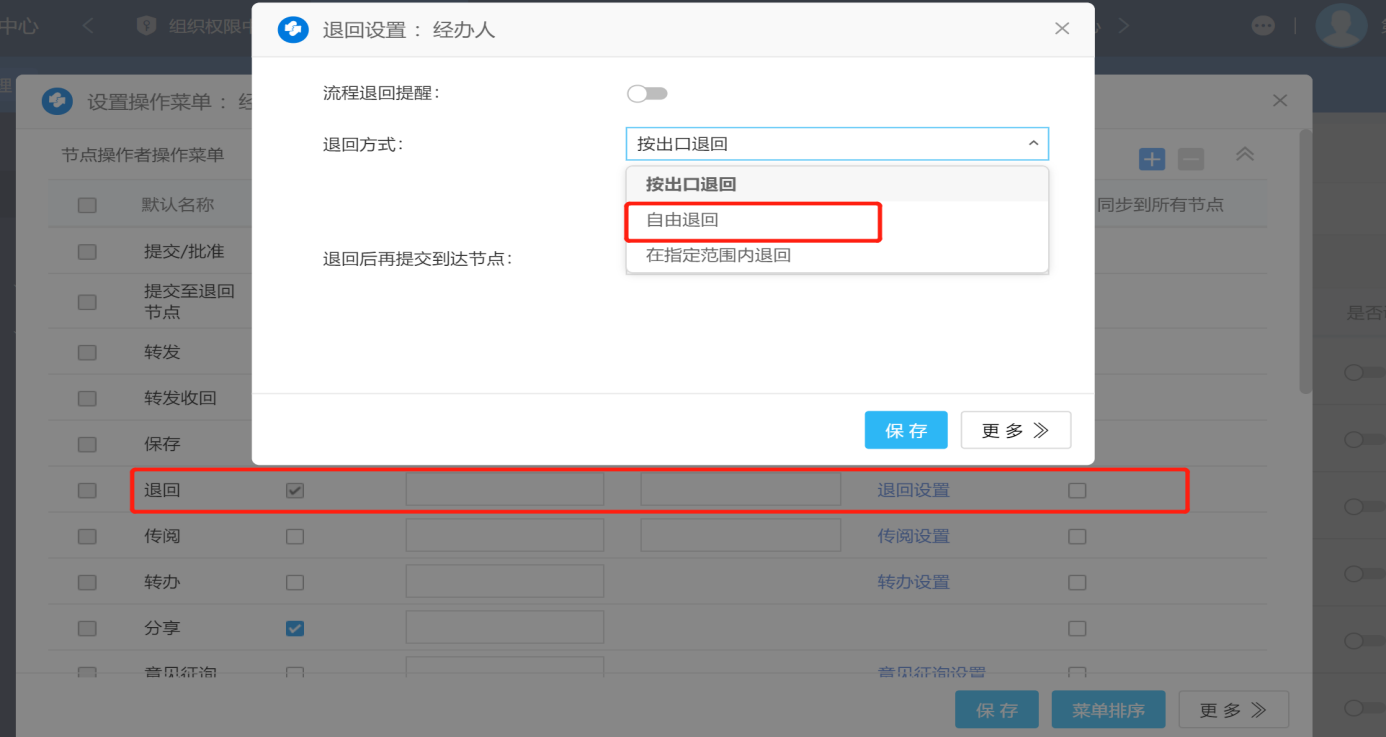Choose 在指定范围内退回 from the list

click(x=718, y=255)
